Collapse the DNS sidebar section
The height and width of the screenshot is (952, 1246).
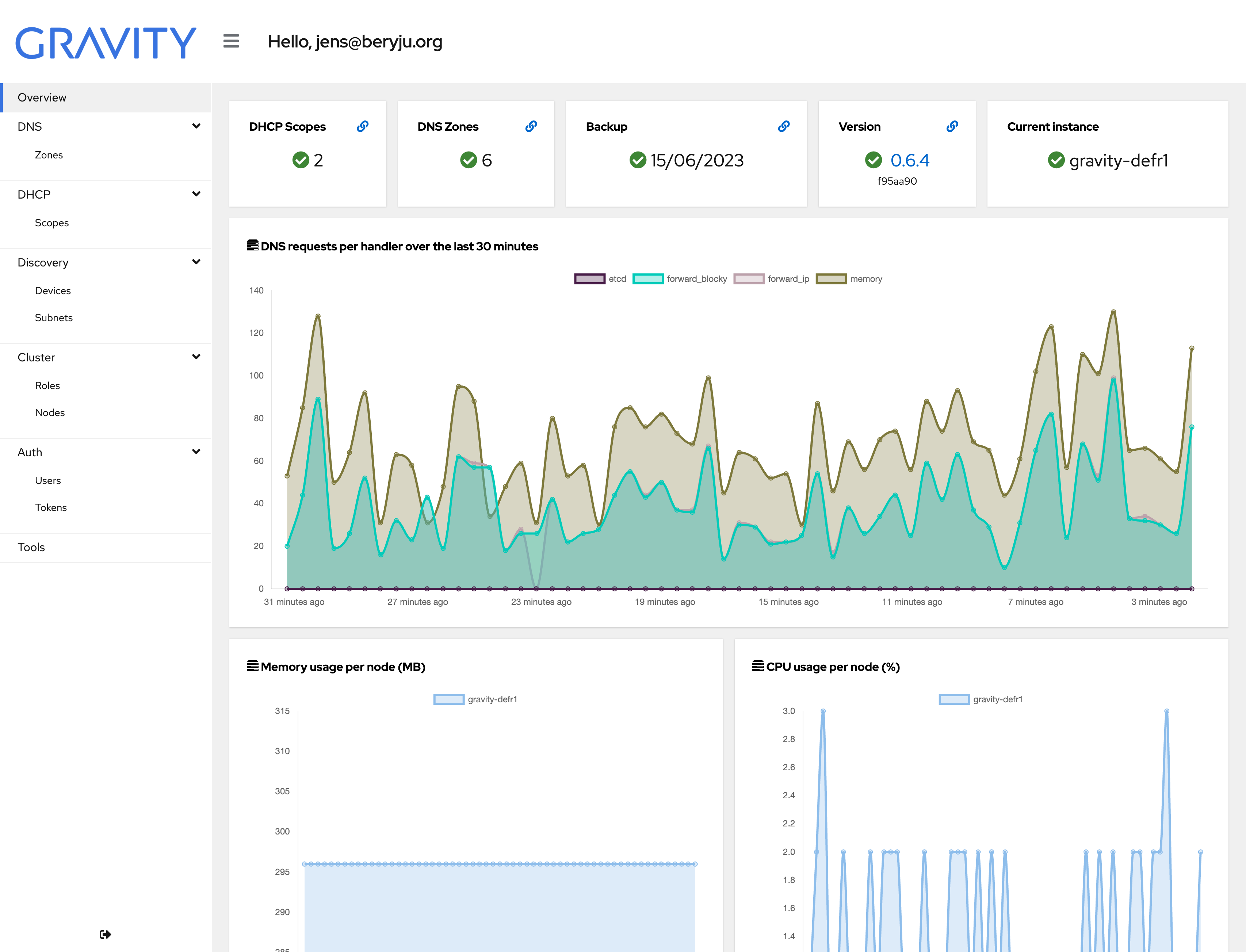tap(196, 126)
